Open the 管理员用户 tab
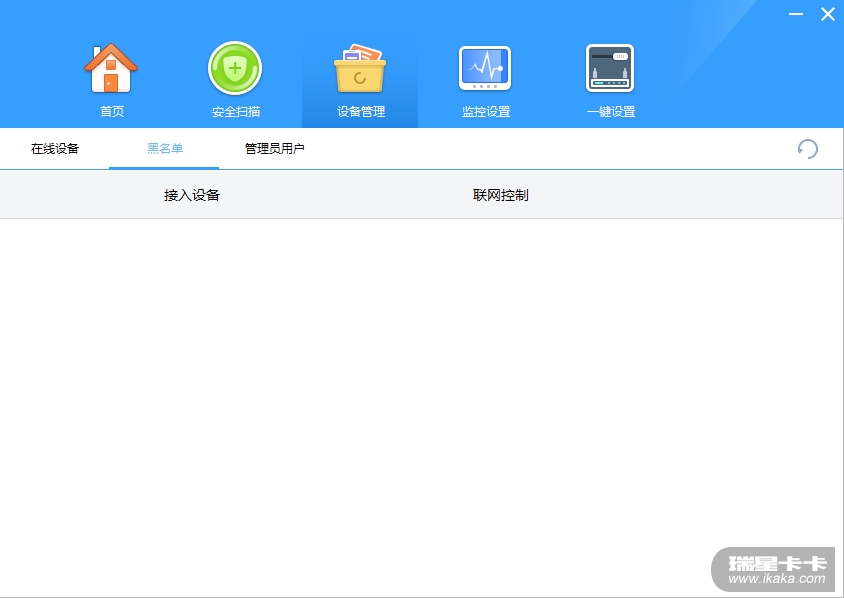This screenshot has height=598, width=844. click(275, 149)
